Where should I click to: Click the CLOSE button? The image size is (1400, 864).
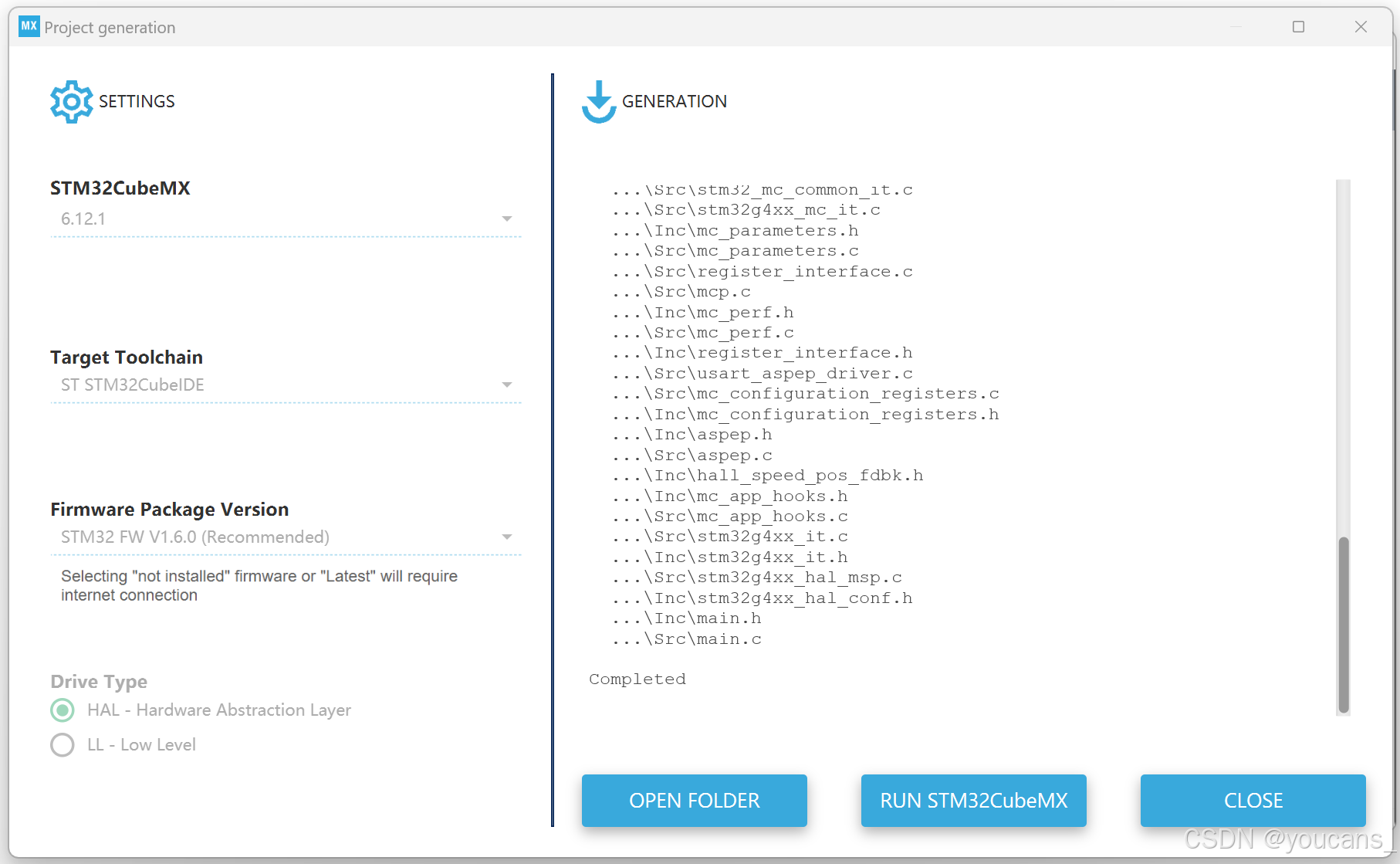[1253, 801]
